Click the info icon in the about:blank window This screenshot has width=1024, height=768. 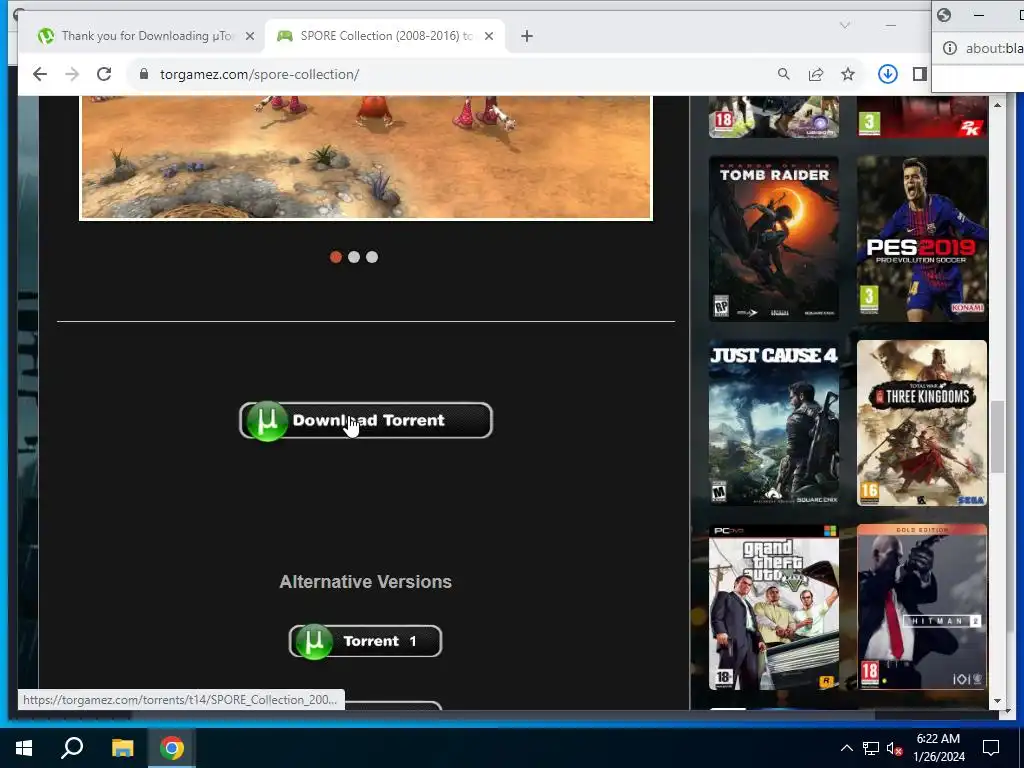(950, 48)
